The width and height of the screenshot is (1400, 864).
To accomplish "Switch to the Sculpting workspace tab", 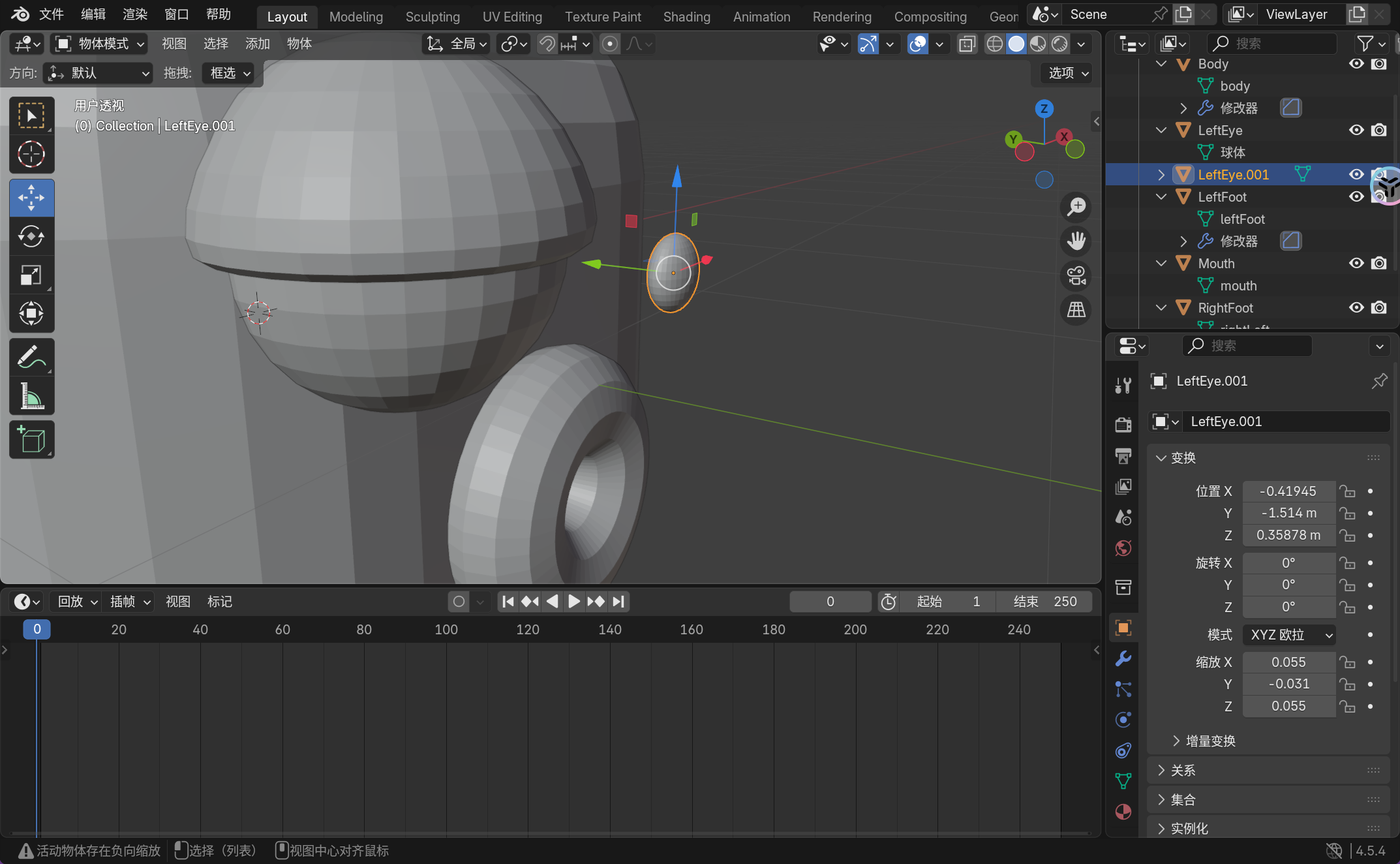I will (433, 17).
